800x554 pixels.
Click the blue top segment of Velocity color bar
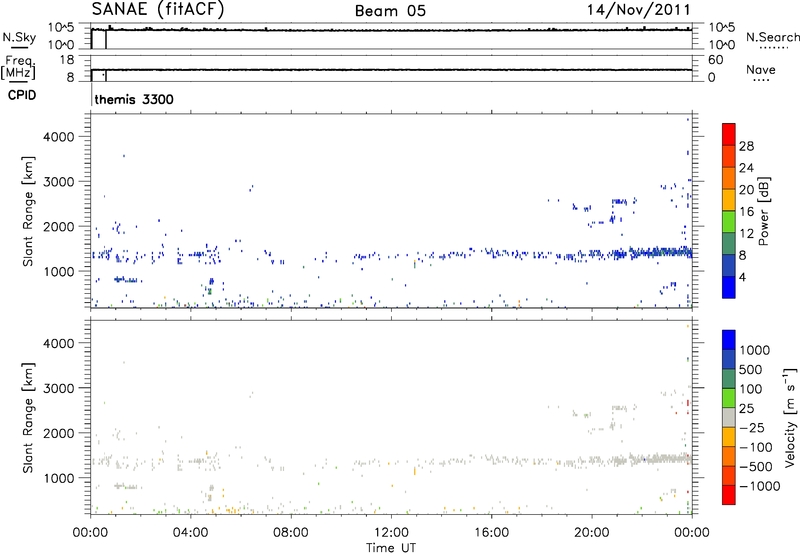point(729,340)
